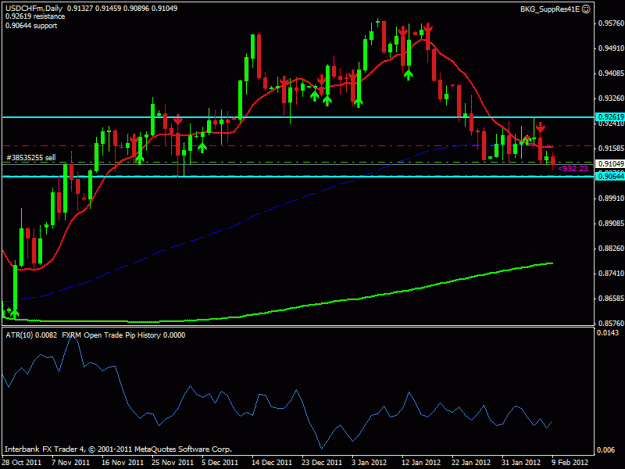Image resolution: width=625 pixels, height=469 pixels.
Task: Click the 0.91585 price scale value
Action: coord(611,148)
